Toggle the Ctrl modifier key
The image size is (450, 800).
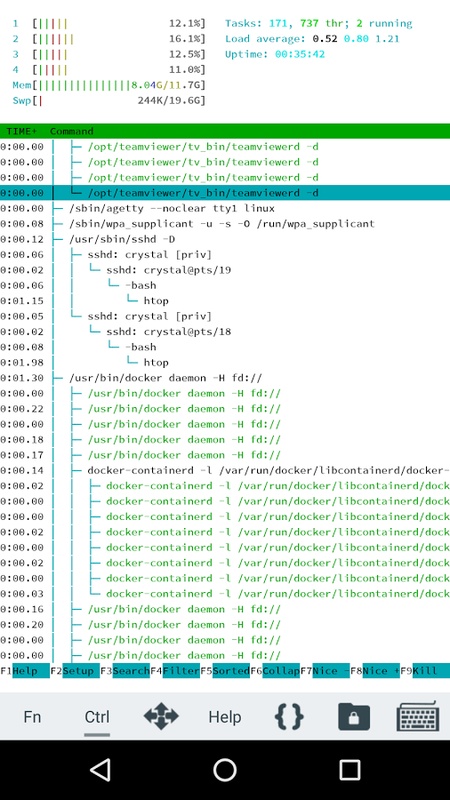97,717
